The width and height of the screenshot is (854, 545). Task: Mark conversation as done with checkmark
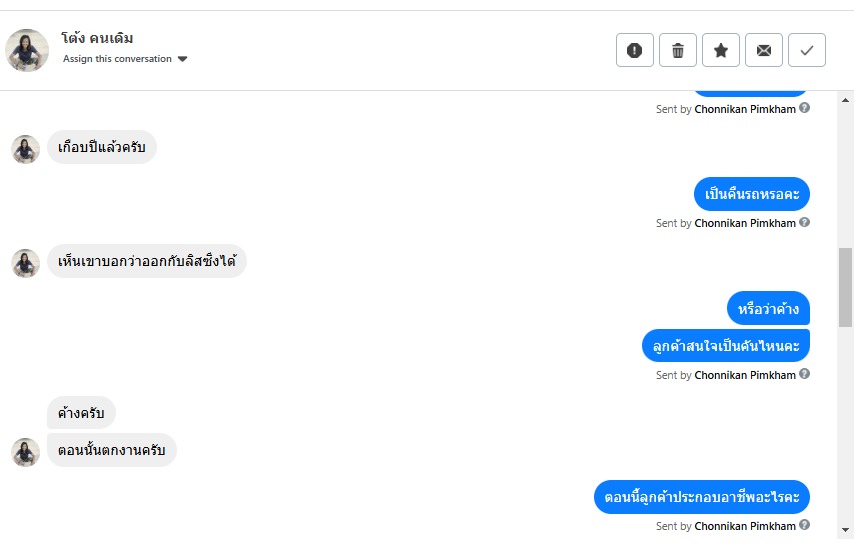[x=806, y=50]
